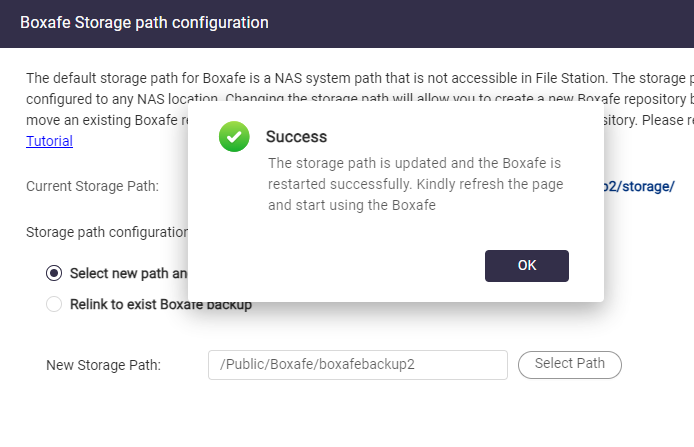This screenshot has height=447, width=694.
Task: Click the current storage path ending in storage/
Action: click(640, 186)
